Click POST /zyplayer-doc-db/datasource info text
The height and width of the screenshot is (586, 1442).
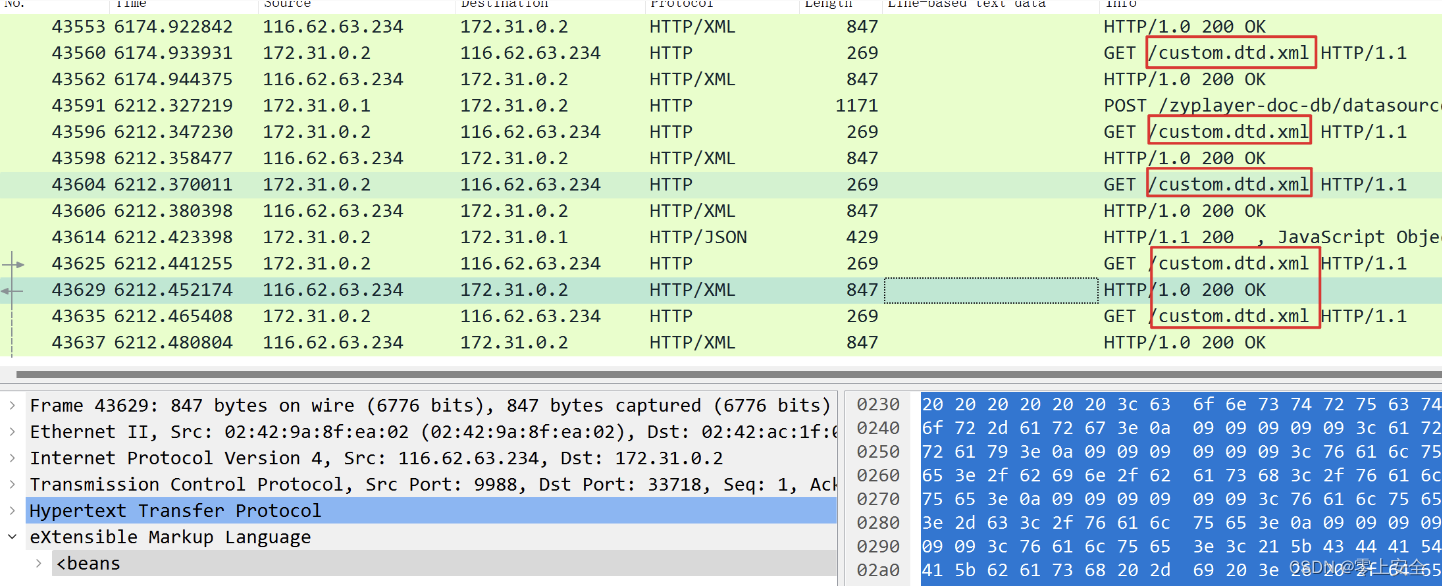pos(1272,106)
